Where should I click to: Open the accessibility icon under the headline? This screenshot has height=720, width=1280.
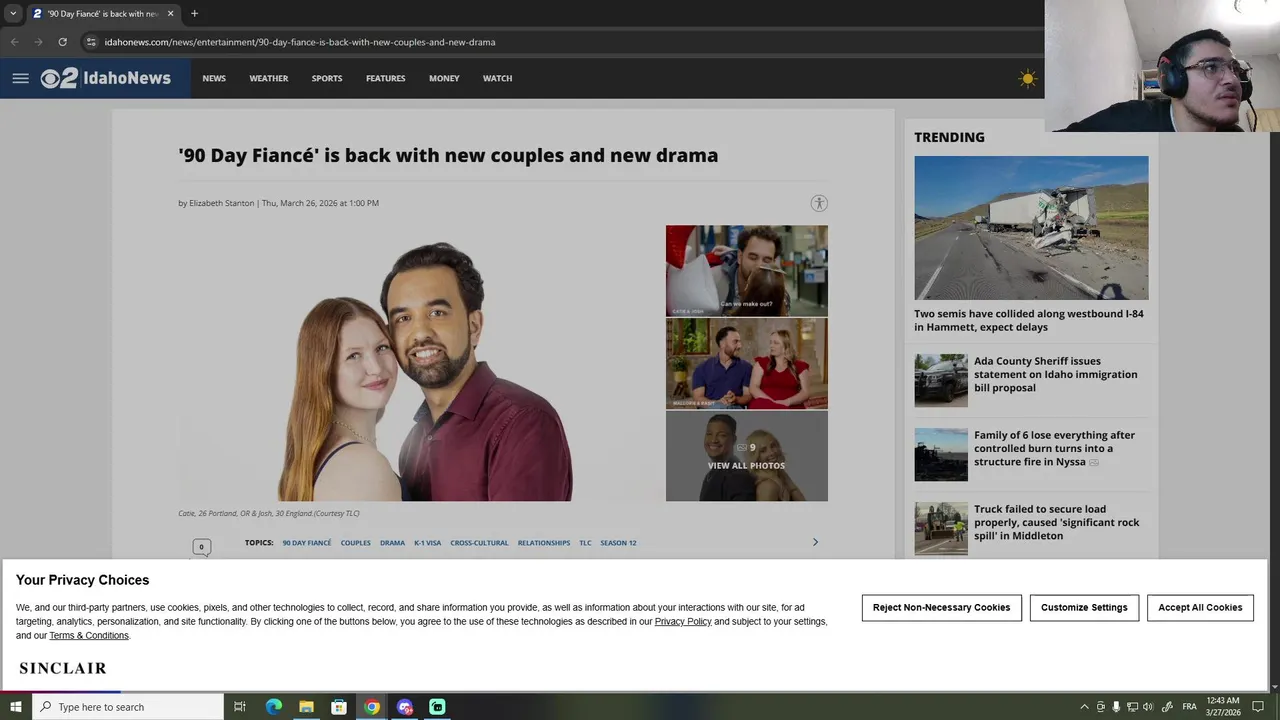click(819, 203)
